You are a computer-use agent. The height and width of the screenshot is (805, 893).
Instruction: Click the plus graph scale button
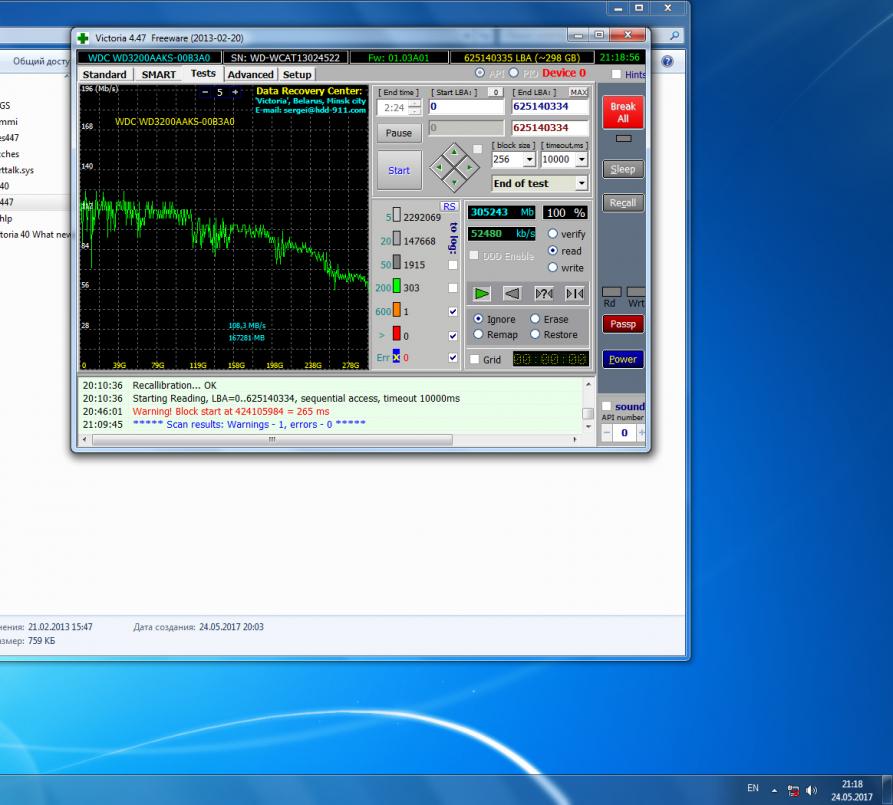pyautogui.click(x=235, y=92)
